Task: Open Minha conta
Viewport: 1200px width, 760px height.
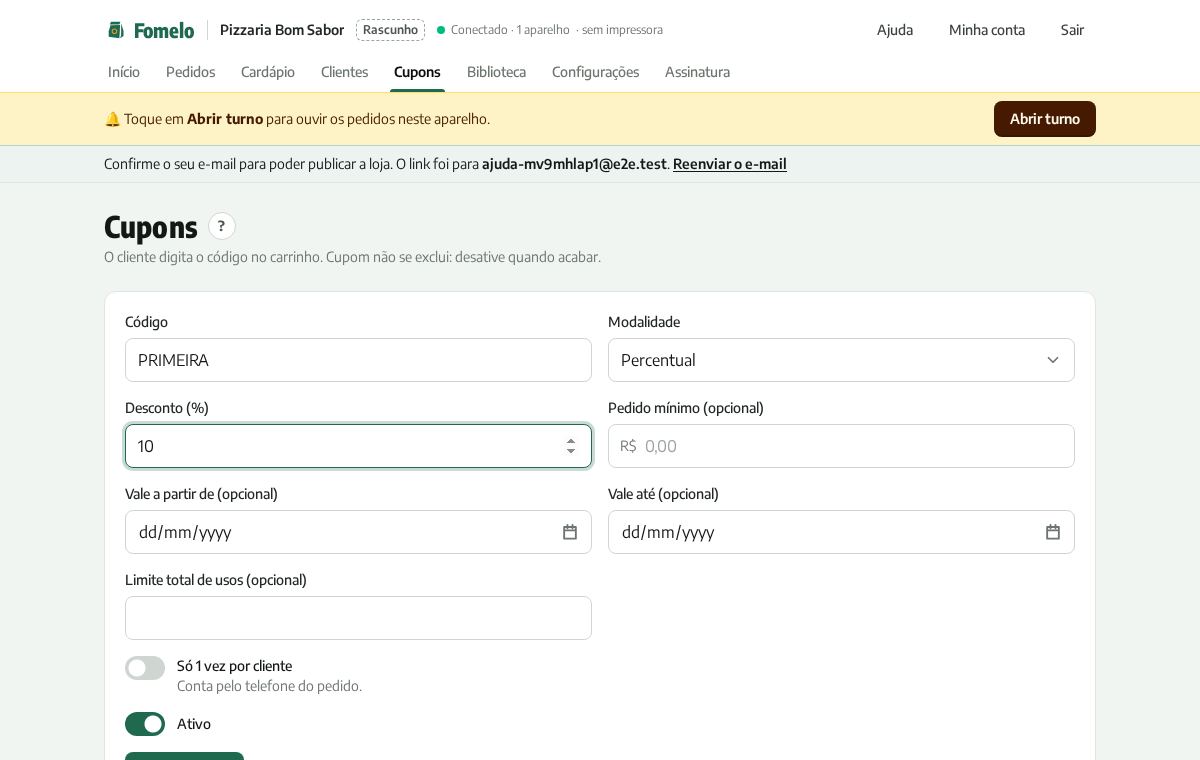Action: (987, 30)
